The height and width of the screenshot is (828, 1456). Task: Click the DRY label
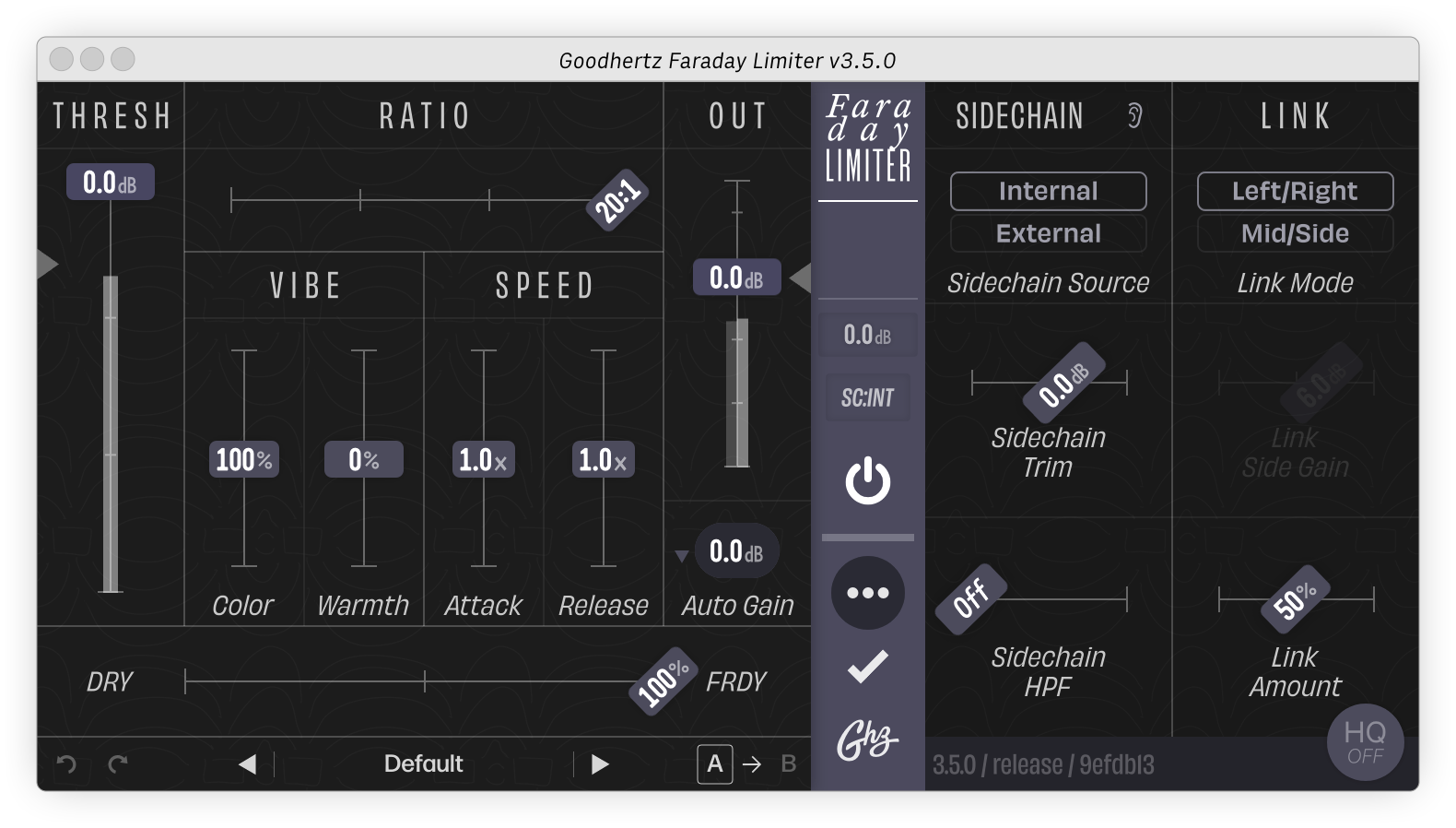(x=110, y=682)
